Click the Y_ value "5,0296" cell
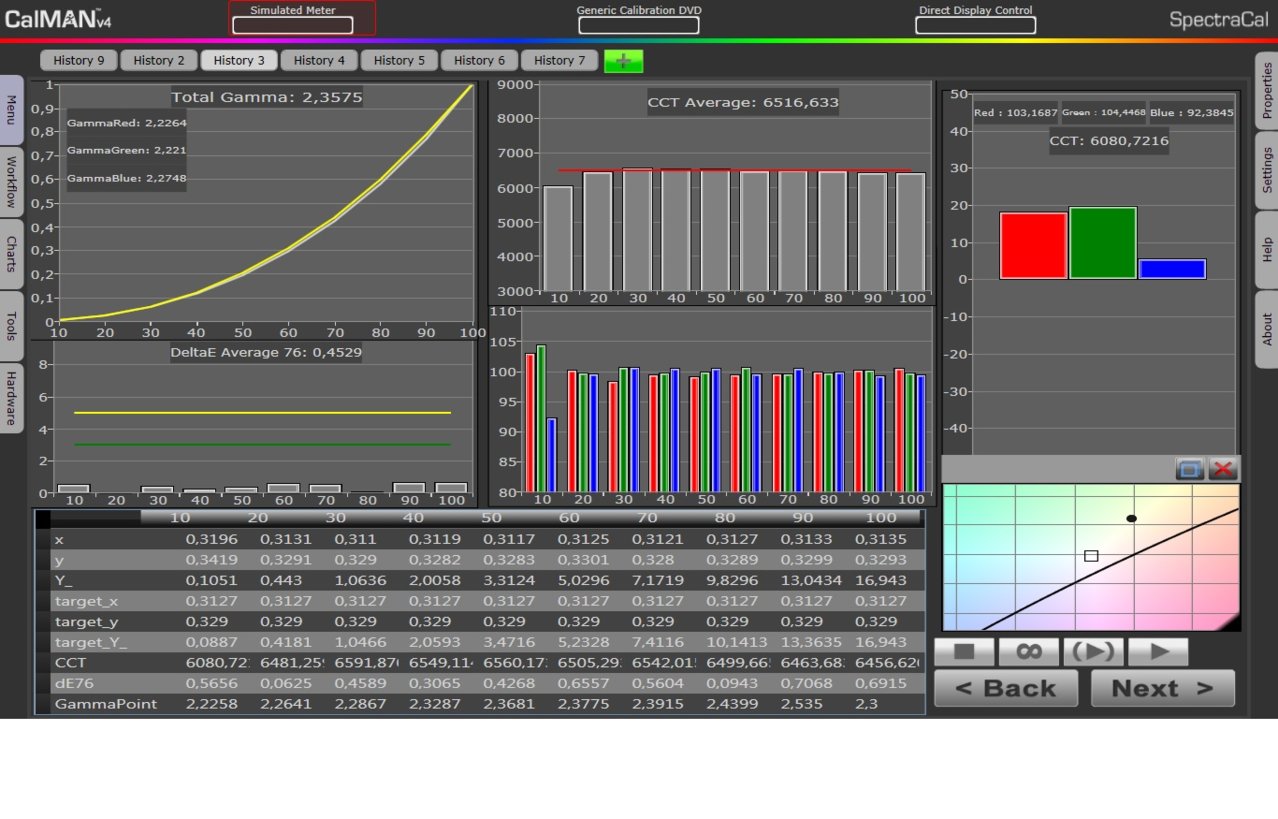 (x=583, y=580)
